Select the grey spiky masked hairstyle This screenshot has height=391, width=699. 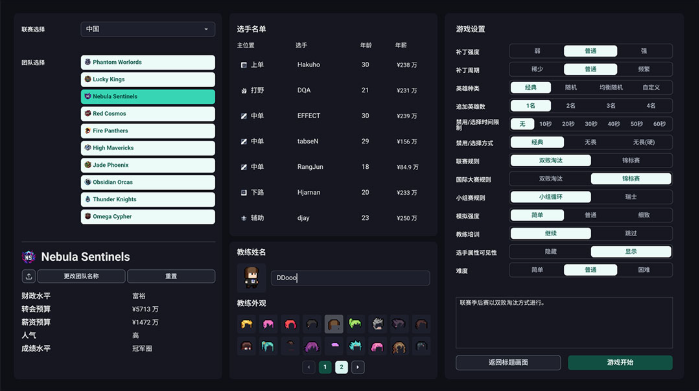pyautogui.click(x=377, y=324)
